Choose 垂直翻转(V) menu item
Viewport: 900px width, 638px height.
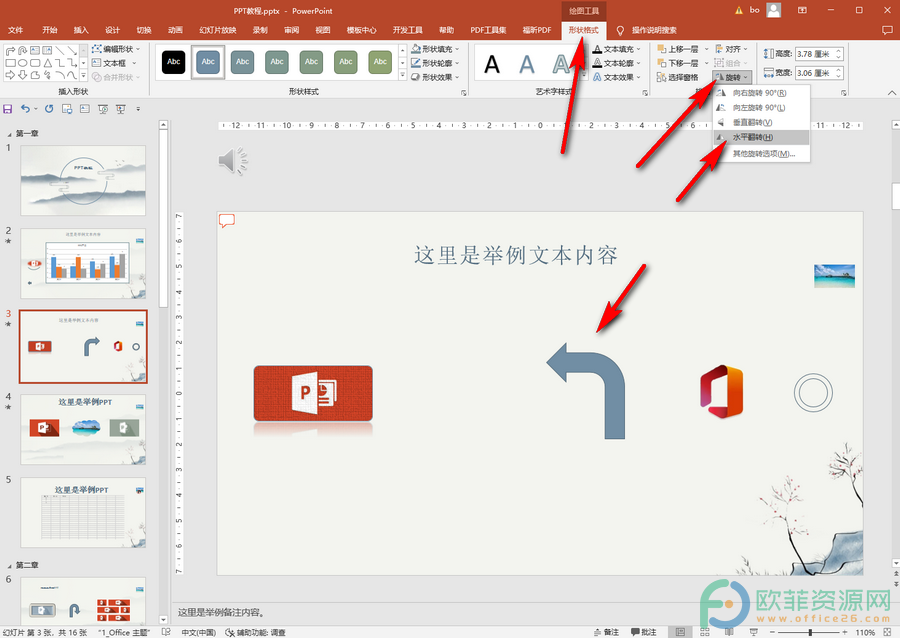click(761, 122)
